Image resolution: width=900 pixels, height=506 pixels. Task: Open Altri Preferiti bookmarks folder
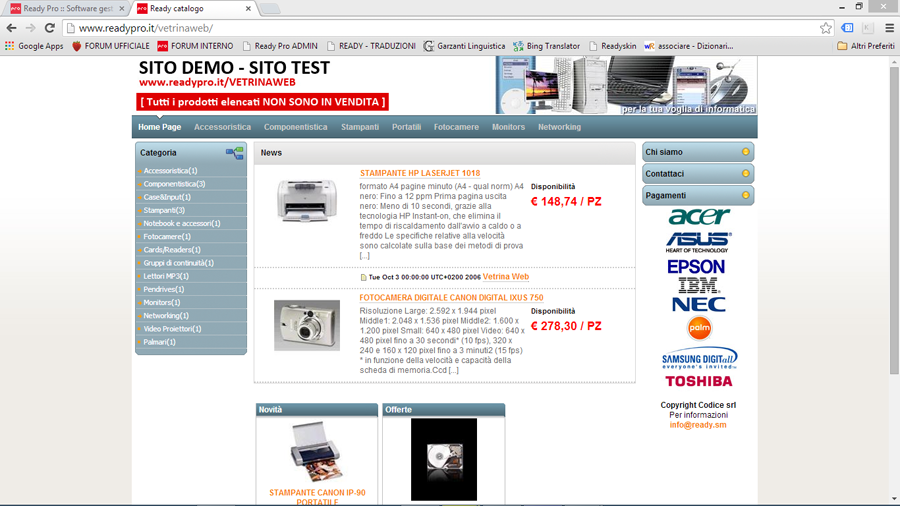coord(866,46)
